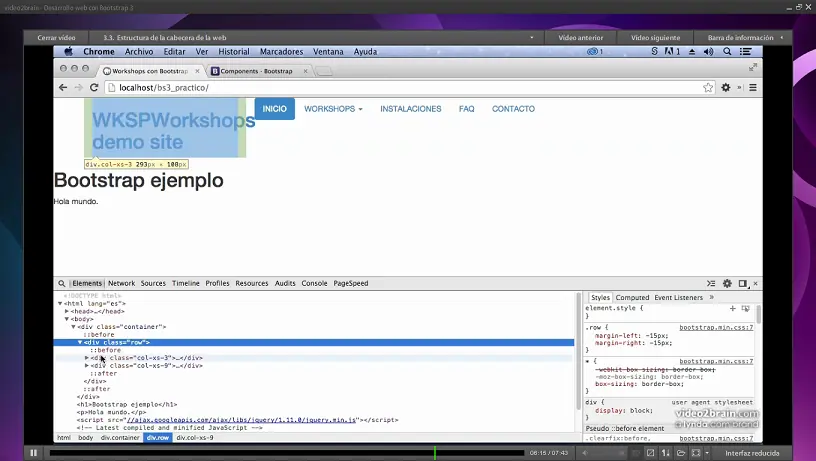
Task: Click the CONTACTO nav link
Action: pyautogui.click(x=513, y=109)
